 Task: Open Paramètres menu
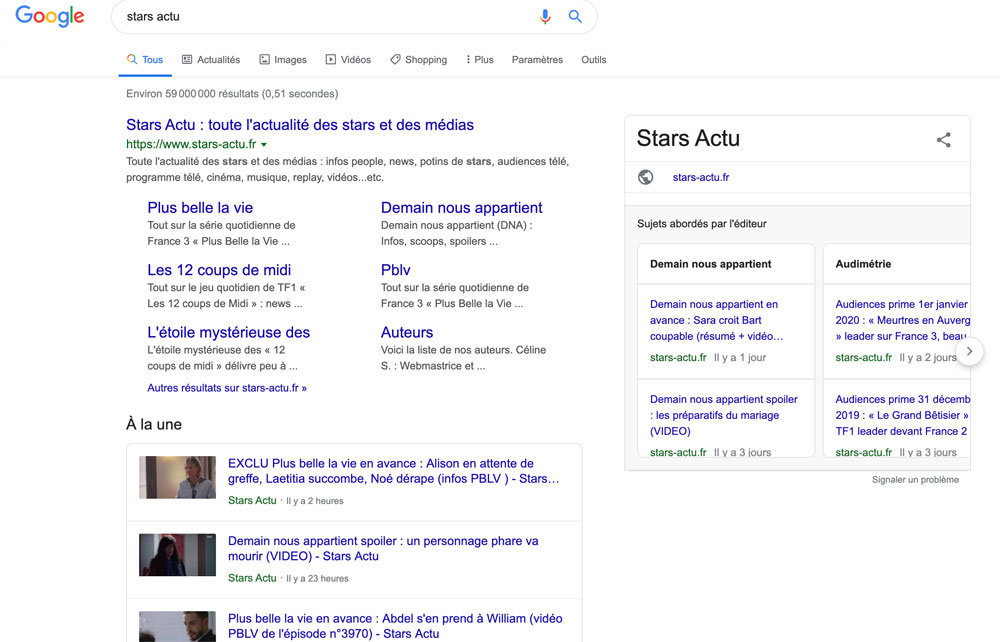point(537,59)
